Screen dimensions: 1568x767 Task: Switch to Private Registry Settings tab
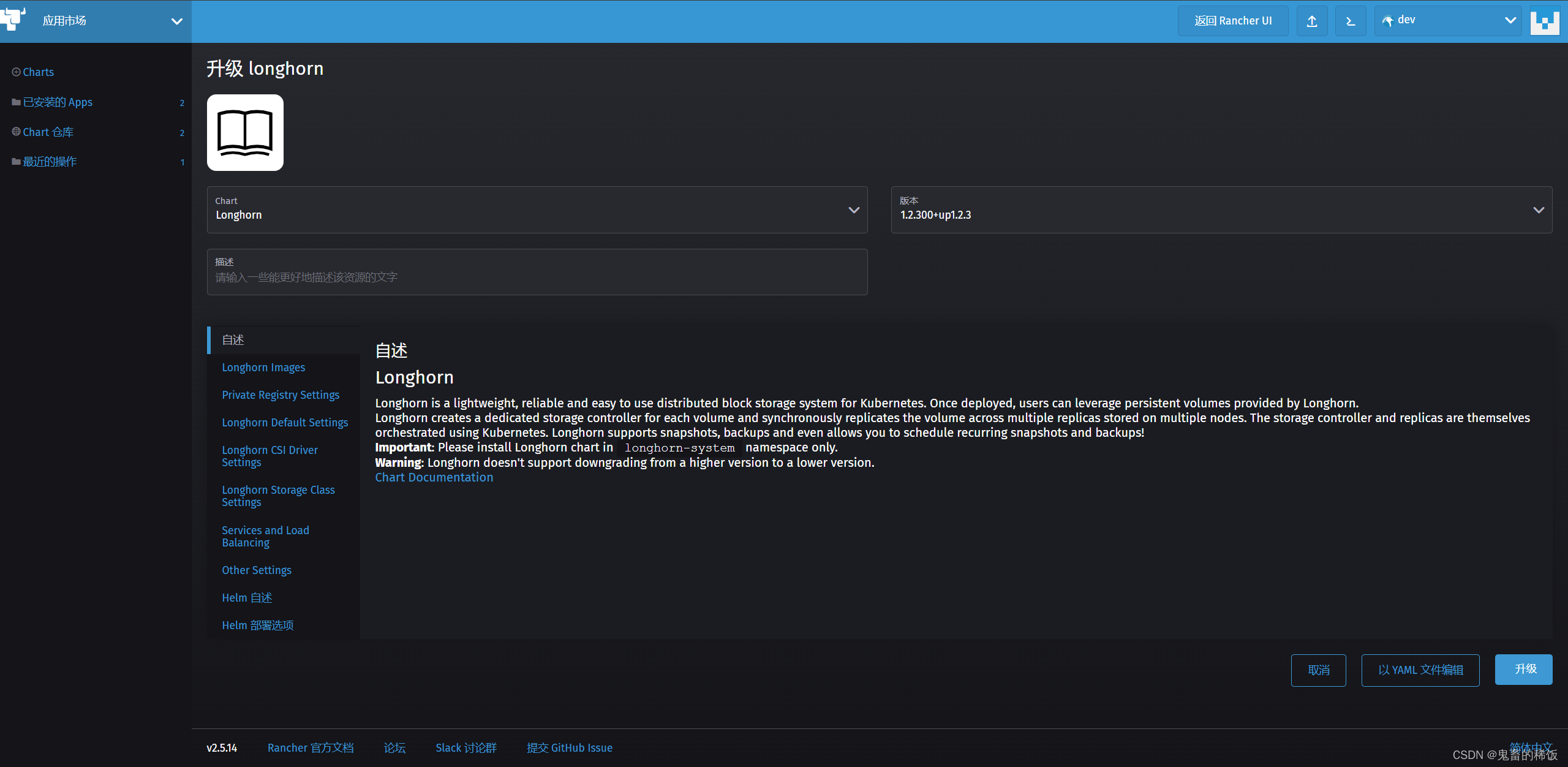point(281,395)
